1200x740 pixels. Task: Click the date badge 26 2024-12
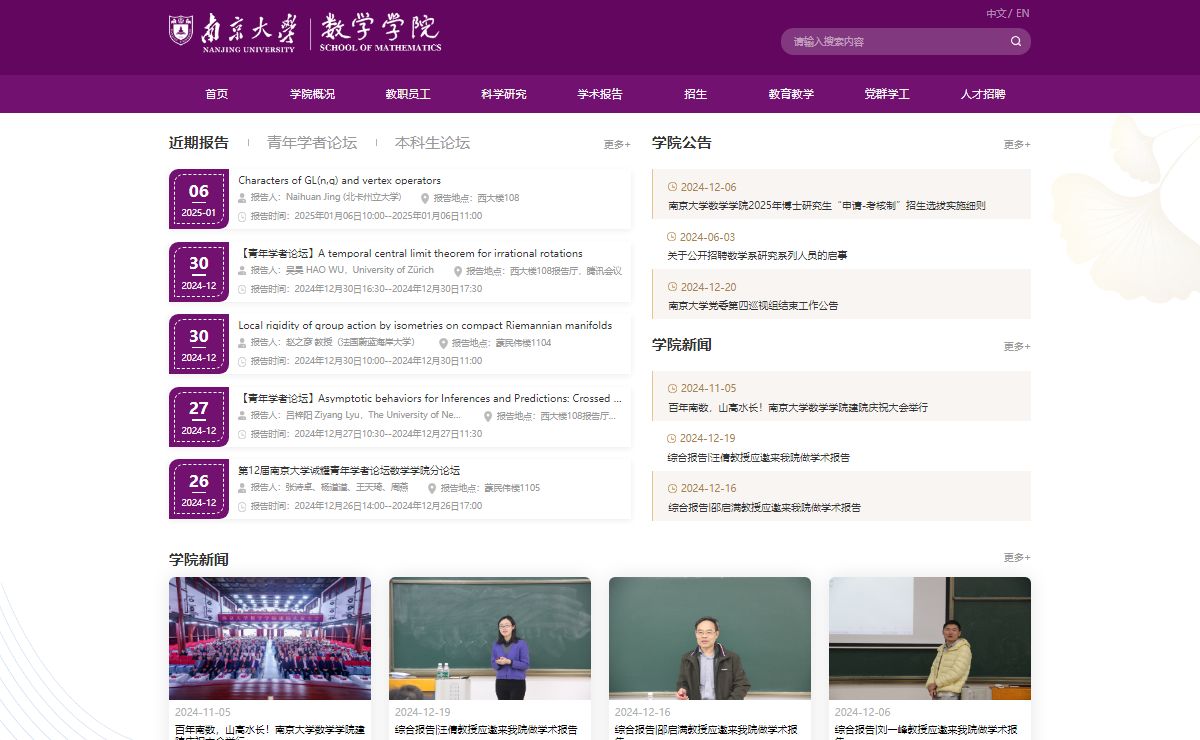tap(199, 489)
